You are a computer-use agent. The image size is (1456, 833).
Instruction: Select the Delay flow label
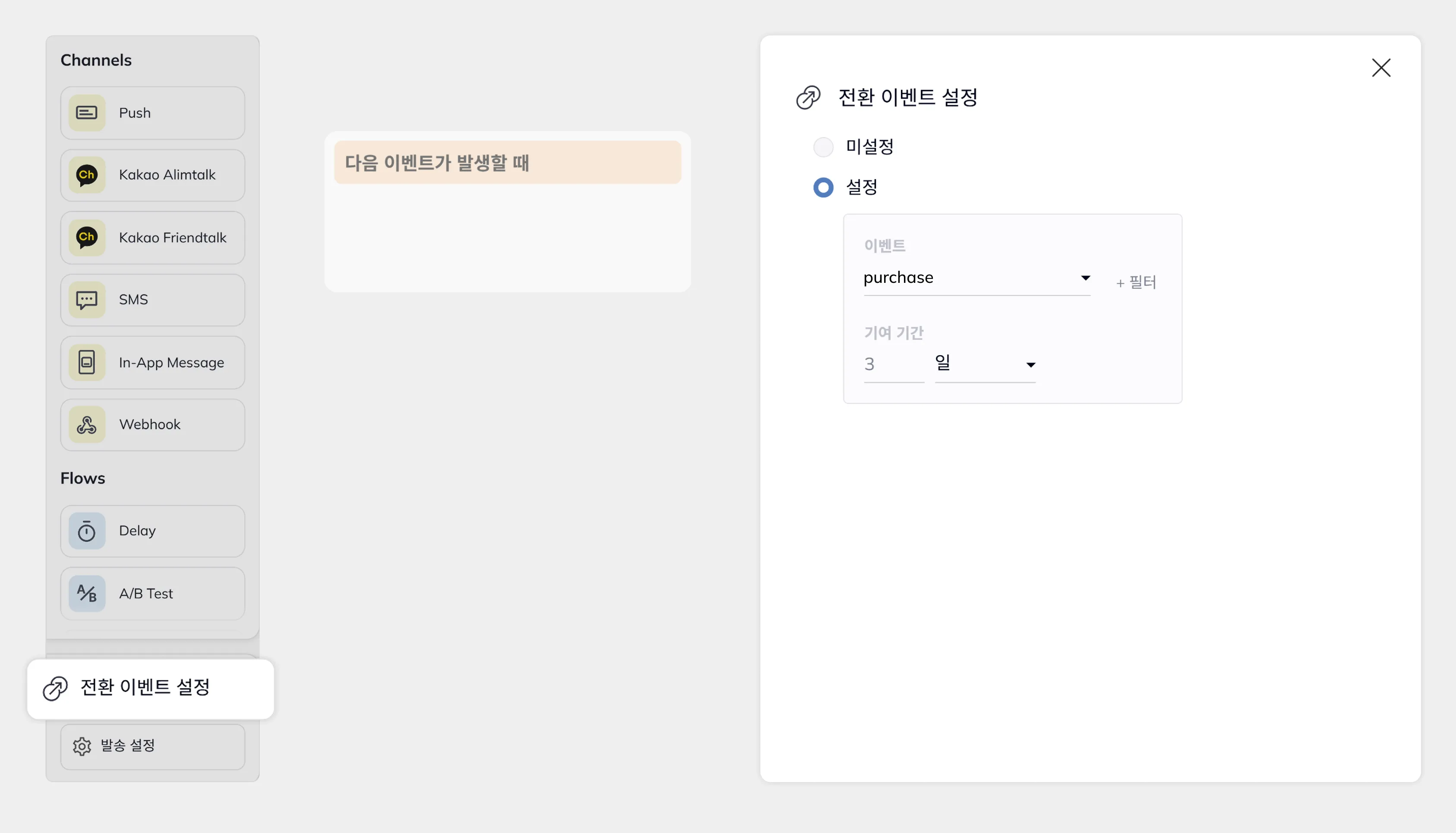137,531
